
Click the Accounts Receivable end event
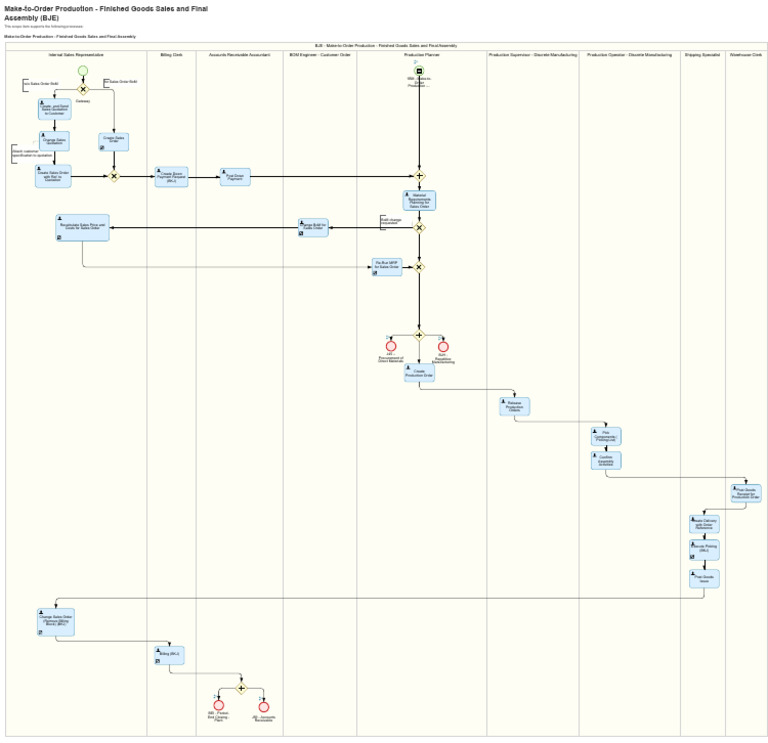point(264,707)
